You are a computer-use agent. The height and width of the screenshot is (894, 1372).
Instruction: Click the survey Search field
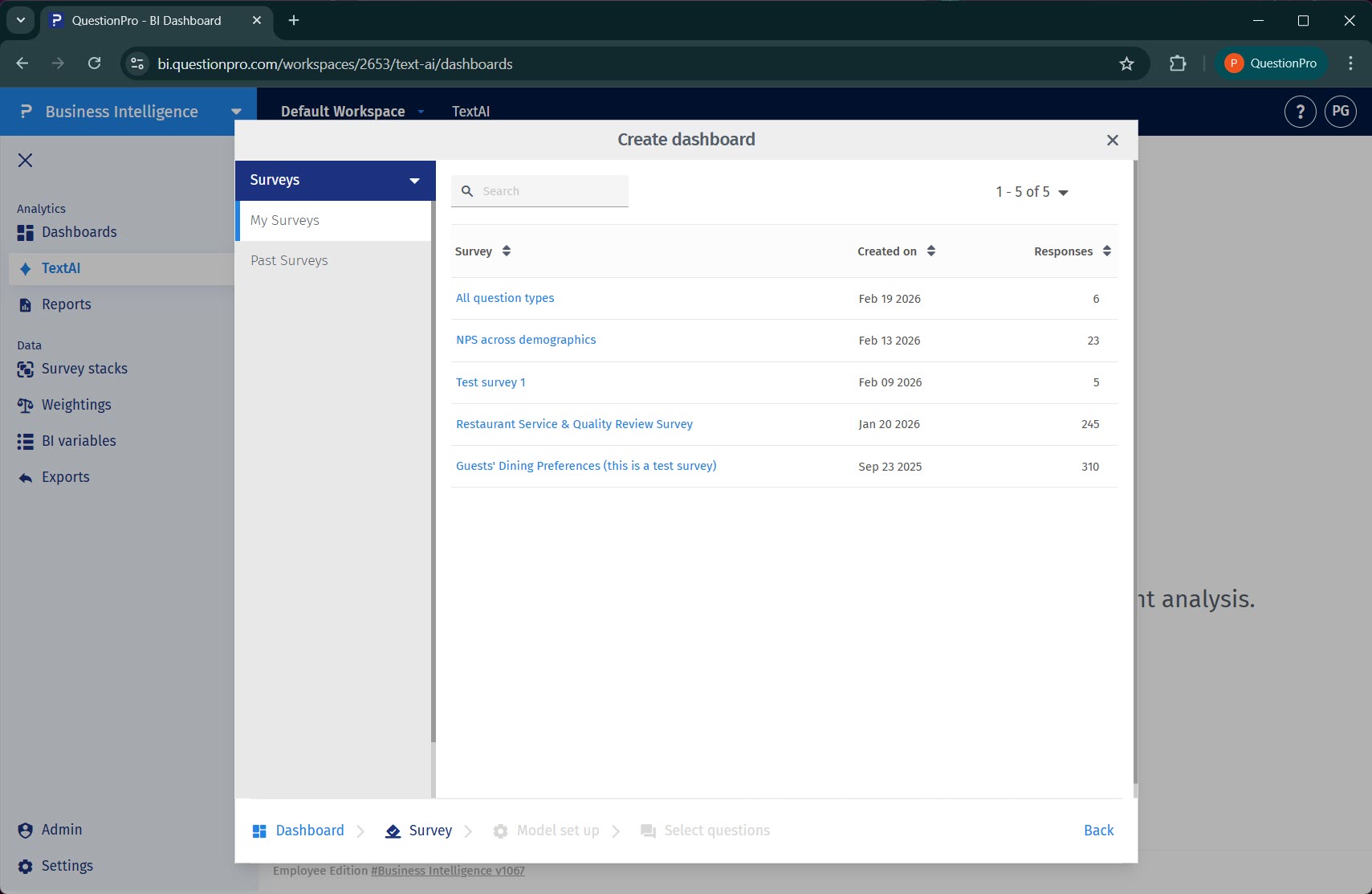(550, 191)
